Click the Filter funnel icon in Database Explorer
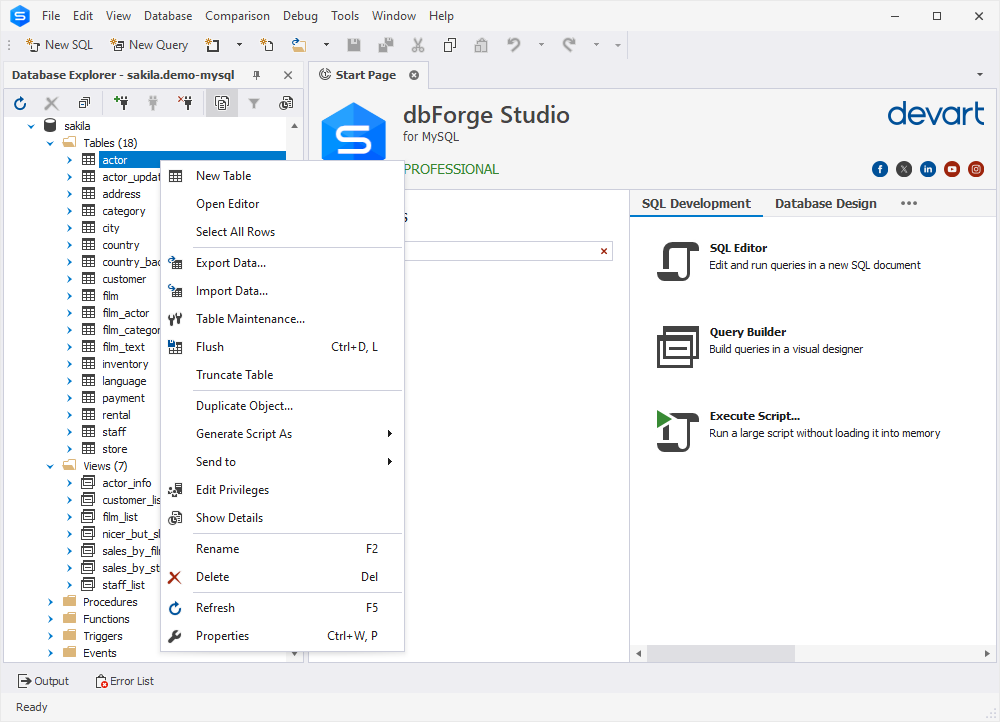The width and height of the screenshot is (1000, 722). pos(254,103)
